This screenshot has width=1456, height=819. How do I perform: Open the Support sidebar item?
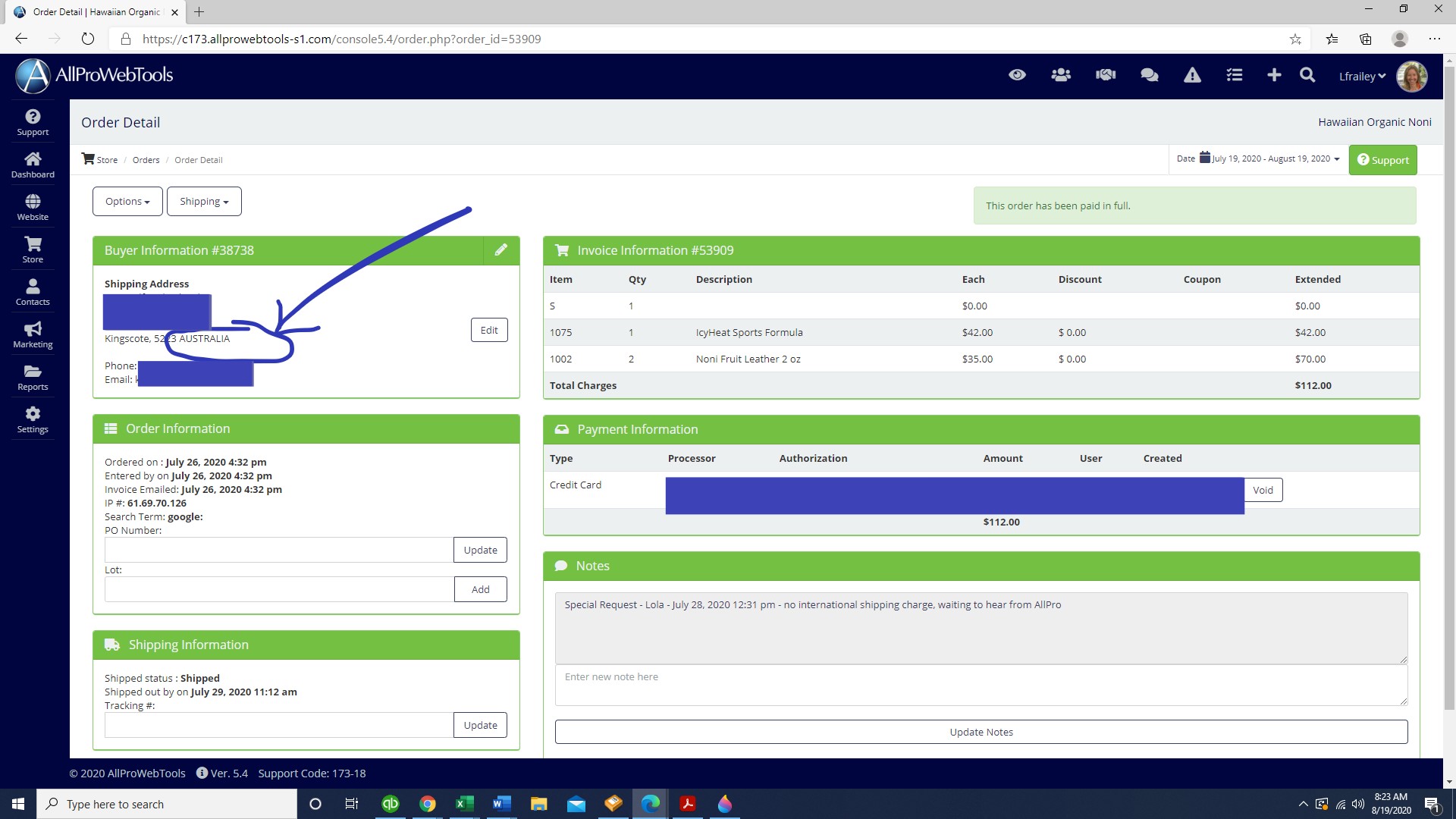click(33, 122)
